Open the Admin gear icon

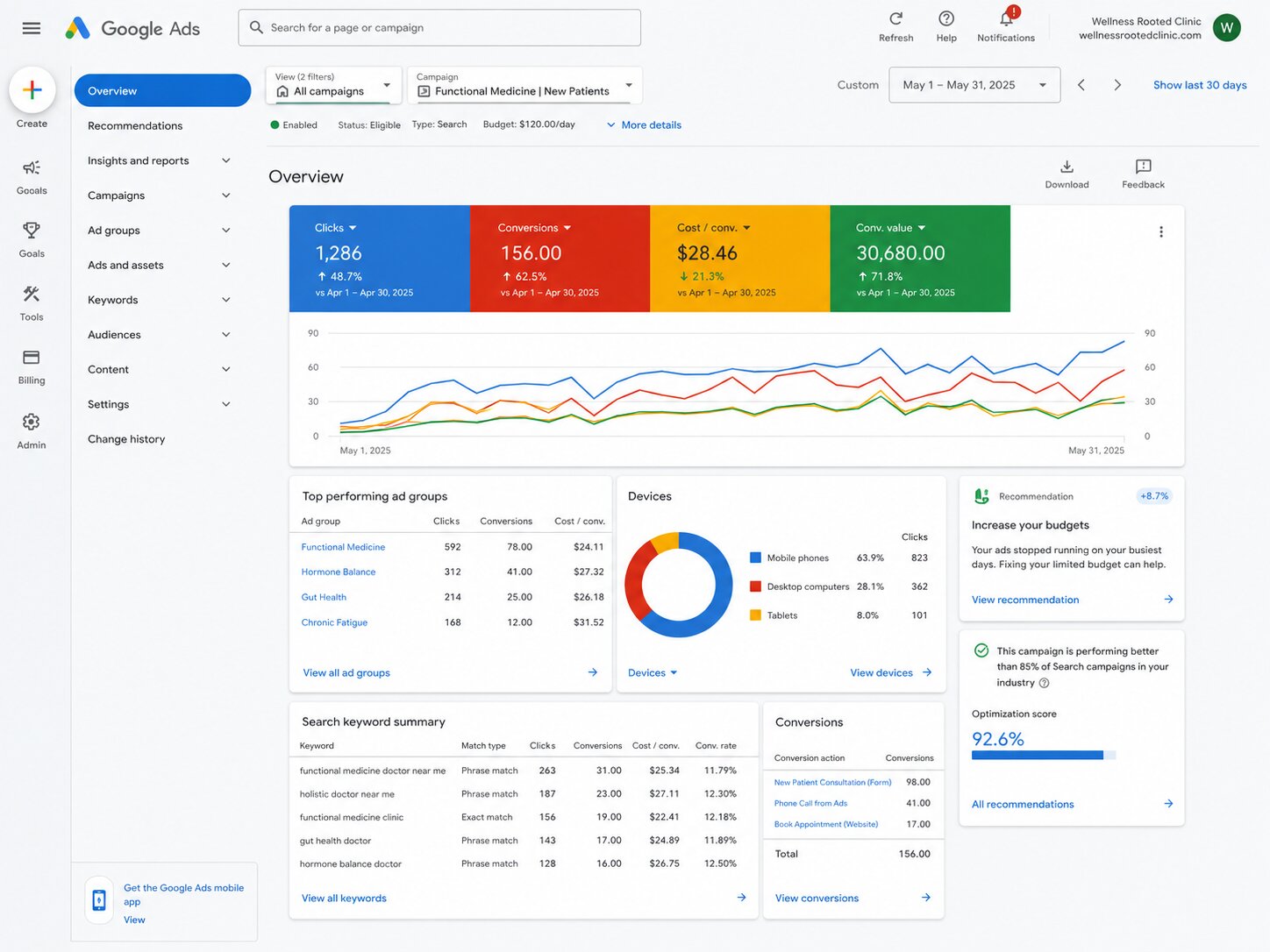pos(32,422)
